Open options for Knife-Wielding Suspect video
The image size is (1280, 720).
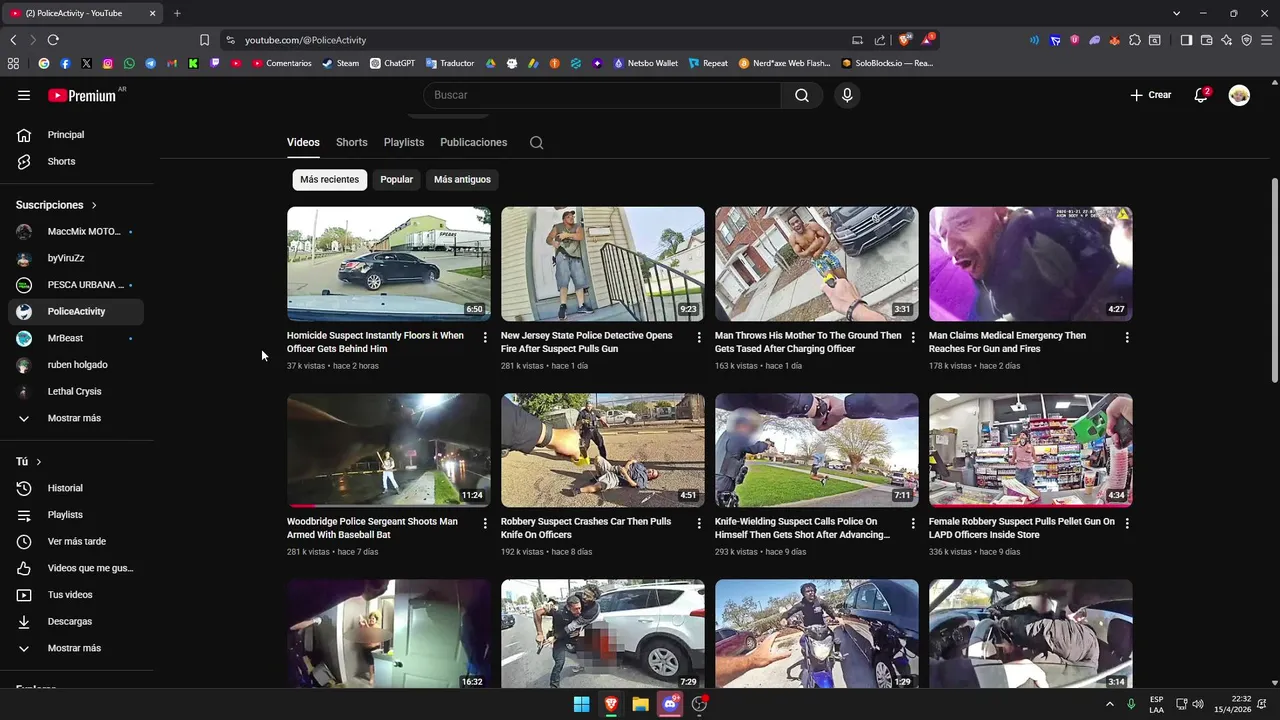913,523
